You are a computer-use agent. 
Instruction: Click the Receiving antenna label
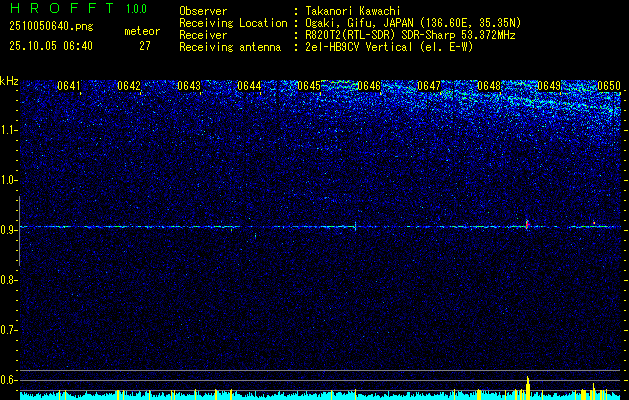click(x=230, y=47)
